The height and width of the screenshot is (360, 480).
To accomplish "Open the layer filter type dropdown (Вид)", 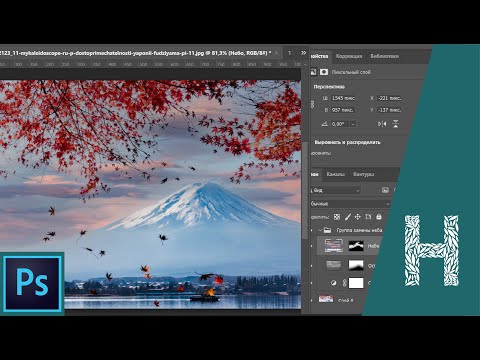I will point(336,190).
